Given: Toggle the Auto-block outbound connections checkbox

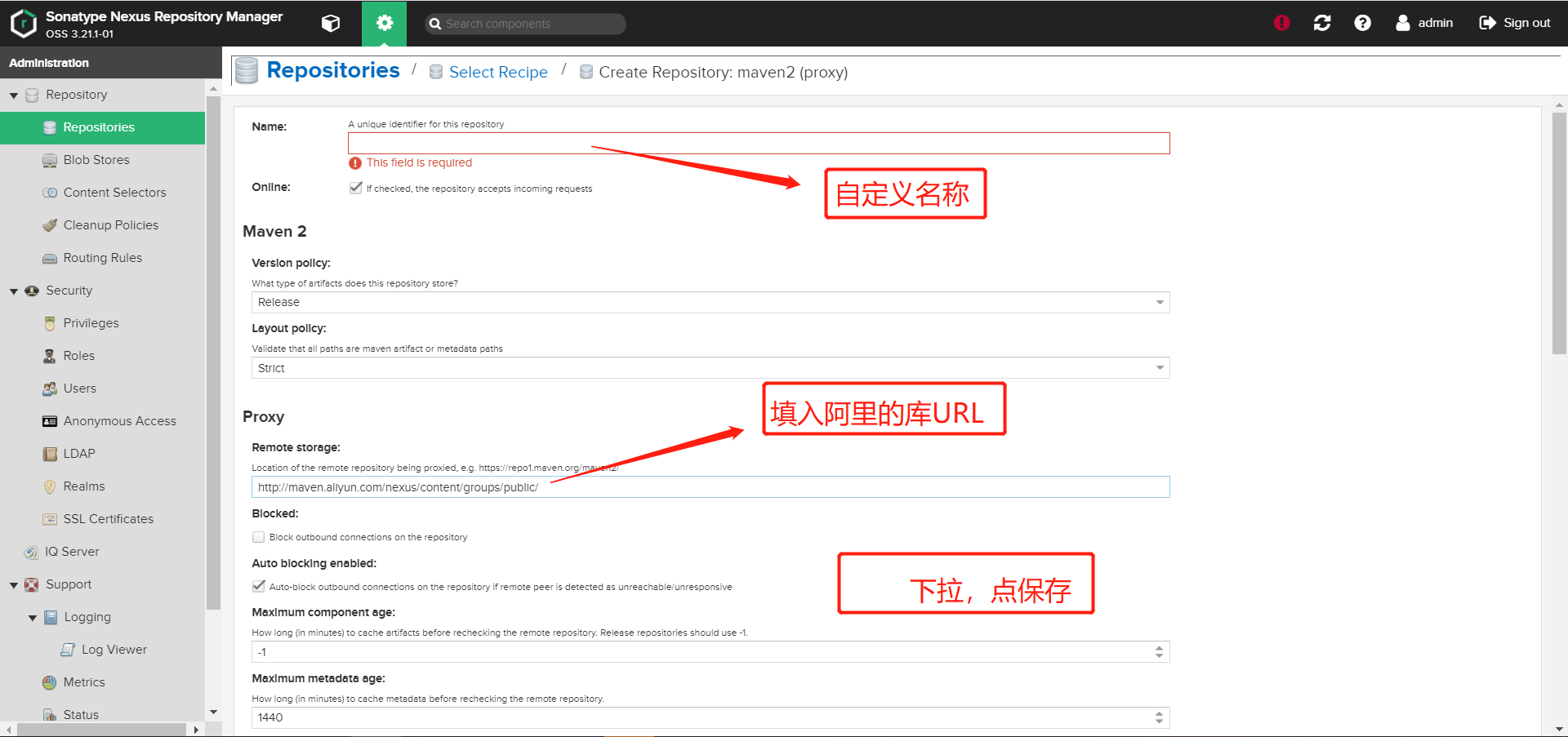Looking at the screenshot, I should [x=259, y=586].
